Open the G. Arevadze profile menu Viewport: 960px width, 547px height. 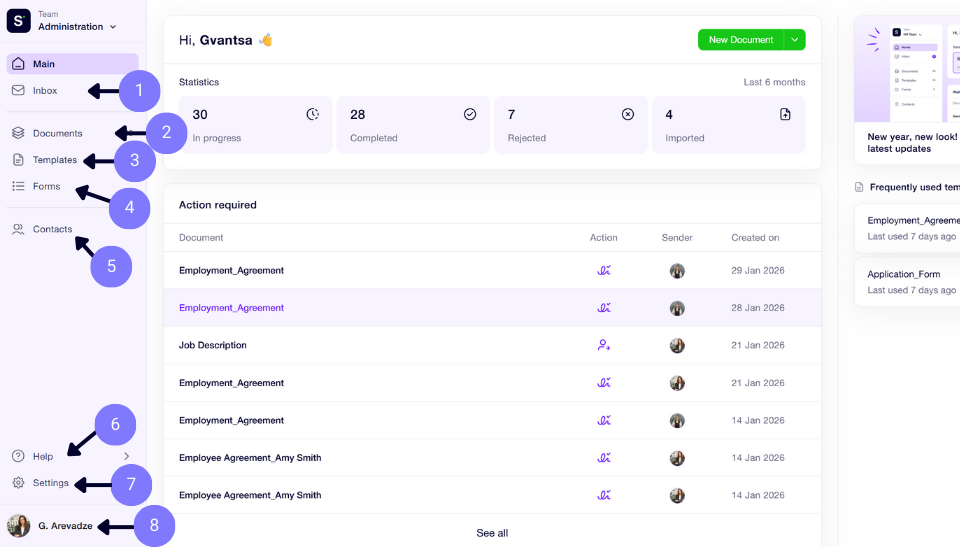tap(52, 526)
